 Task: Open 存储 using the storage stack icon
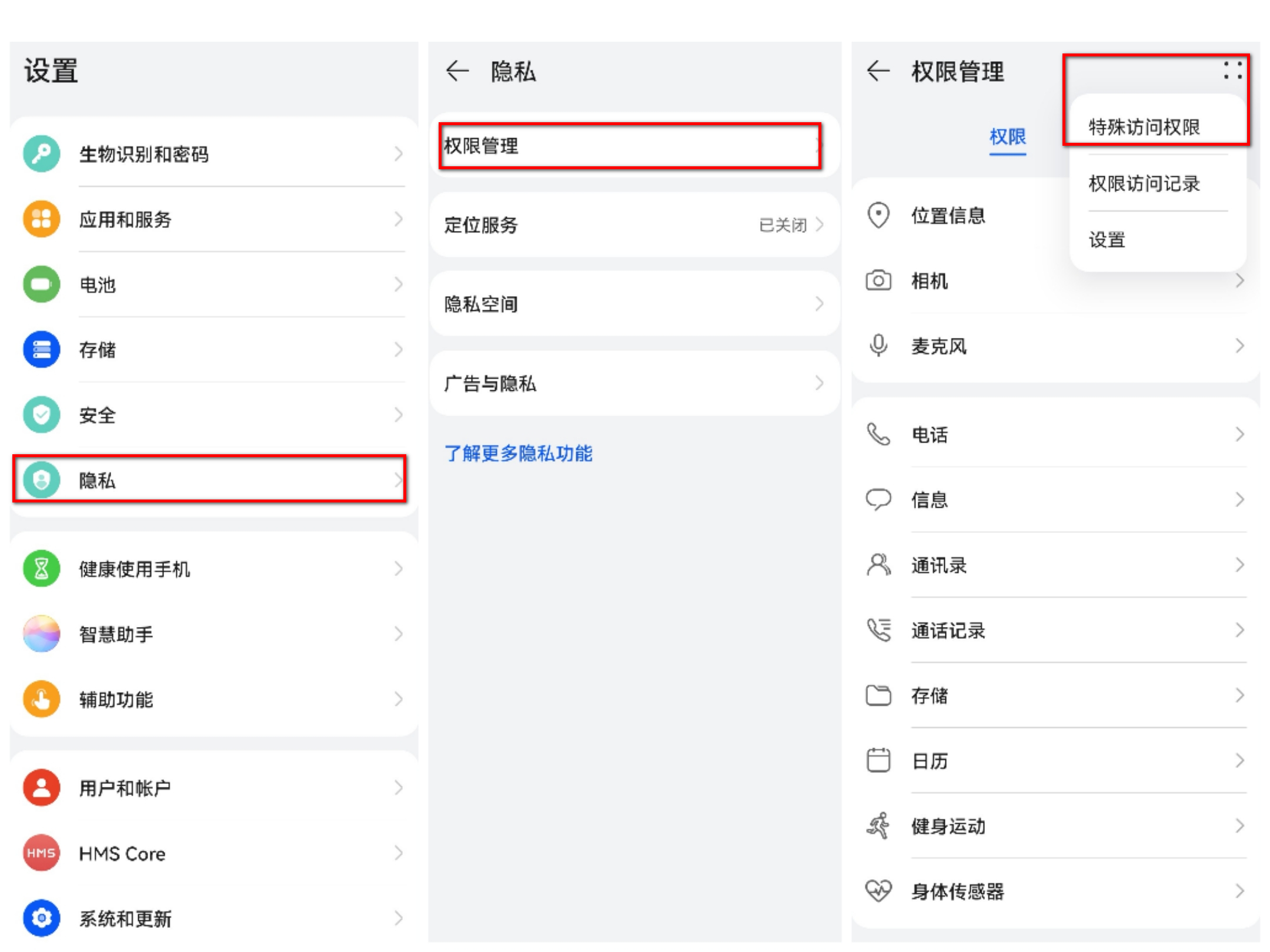click(x=41, y=349)
